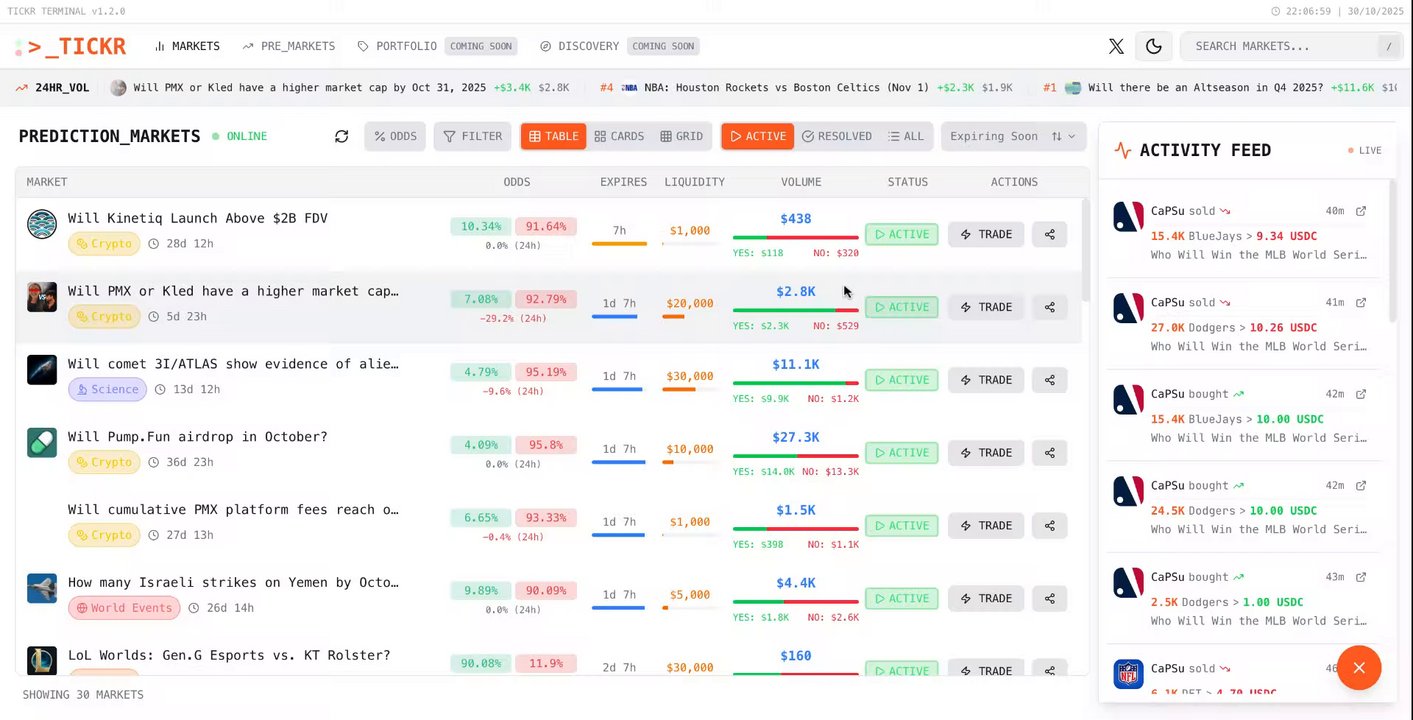Switch to CARDS view
Viewport: 1413px width, 720px height.
(619, 136)
